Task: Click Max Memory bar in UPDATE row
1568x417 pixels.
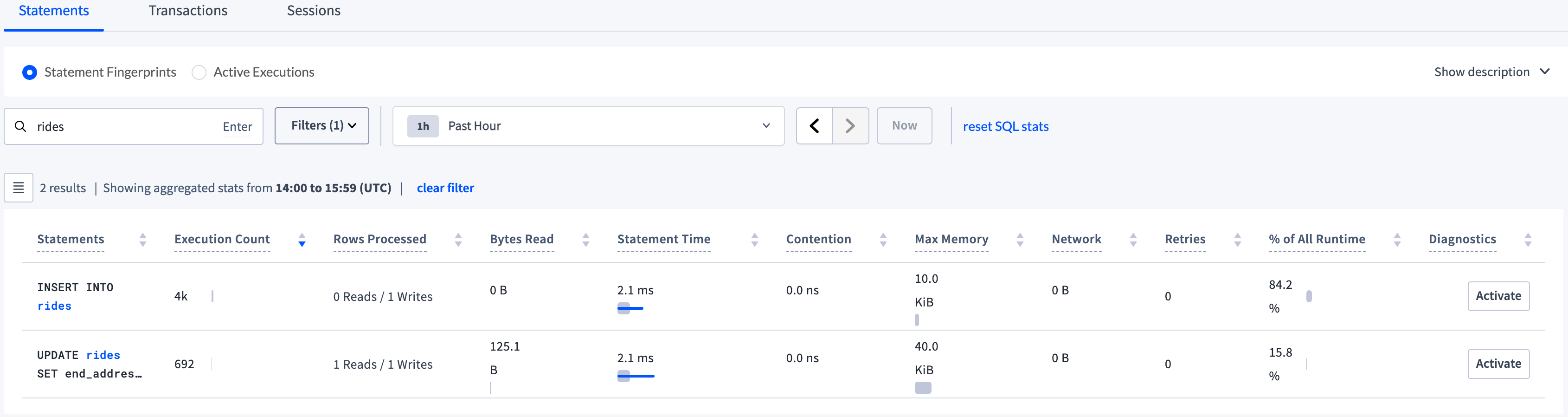Action: click(x=923, y=388)
